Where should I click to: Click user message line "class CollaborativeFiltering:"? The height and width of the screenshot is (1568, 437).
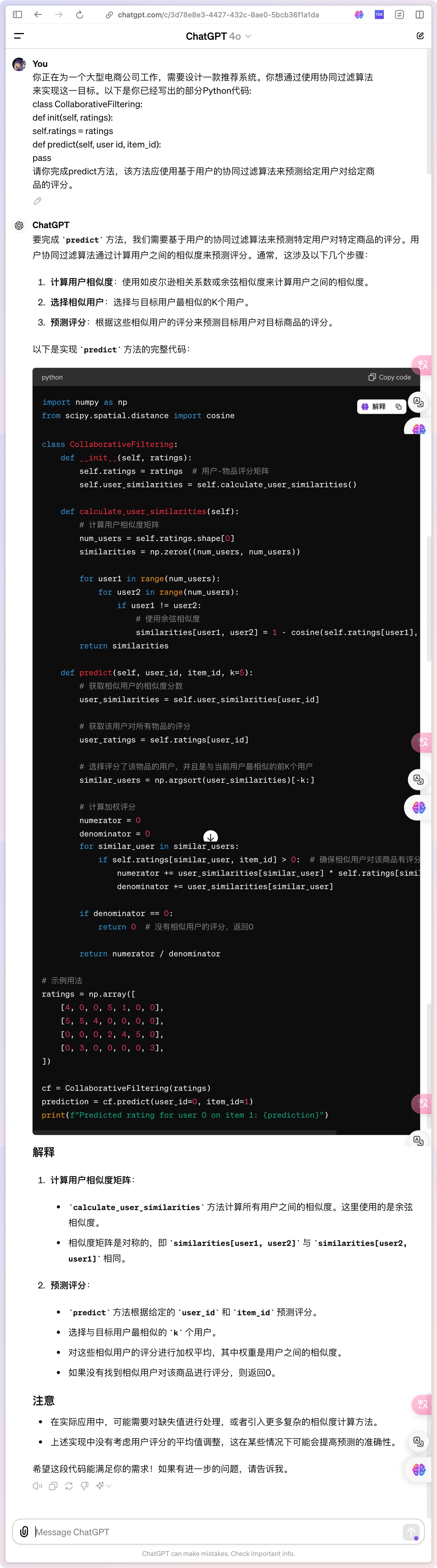point(87,104)
